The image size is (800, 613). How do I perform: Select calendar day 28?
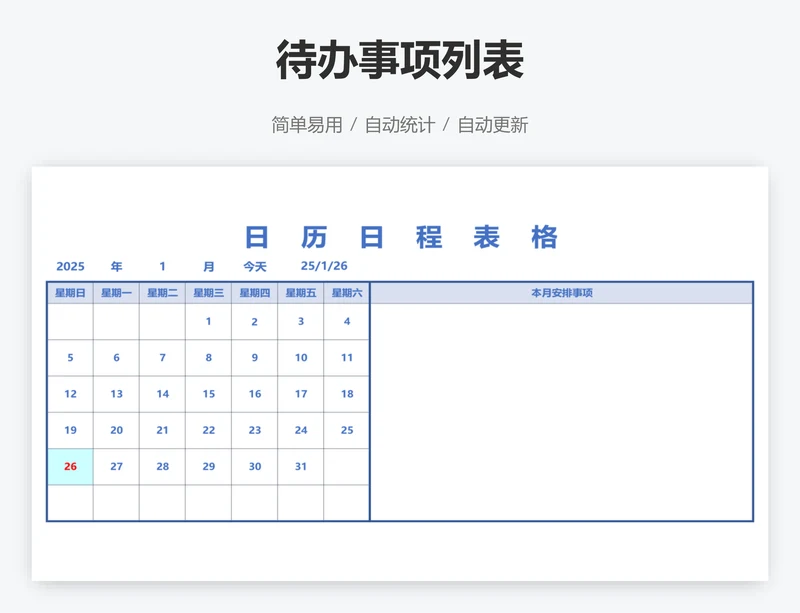(x=162, y=467)
